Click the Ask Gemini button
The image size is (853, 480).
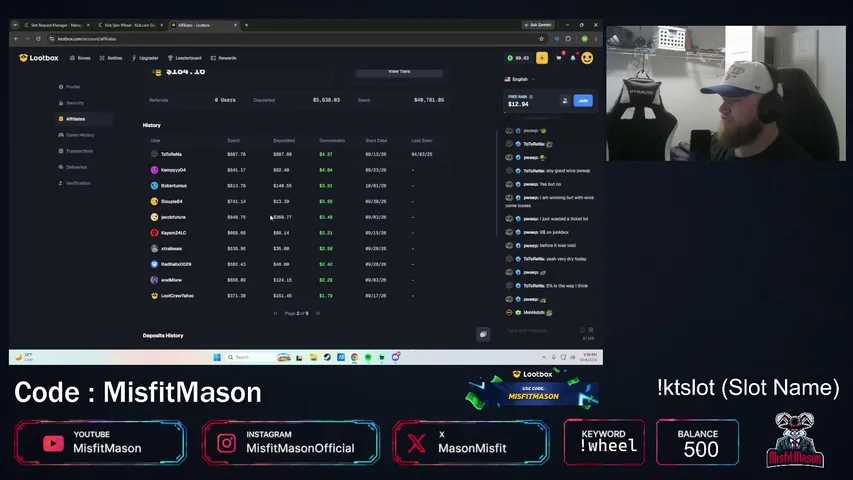(x=537, y=25)
